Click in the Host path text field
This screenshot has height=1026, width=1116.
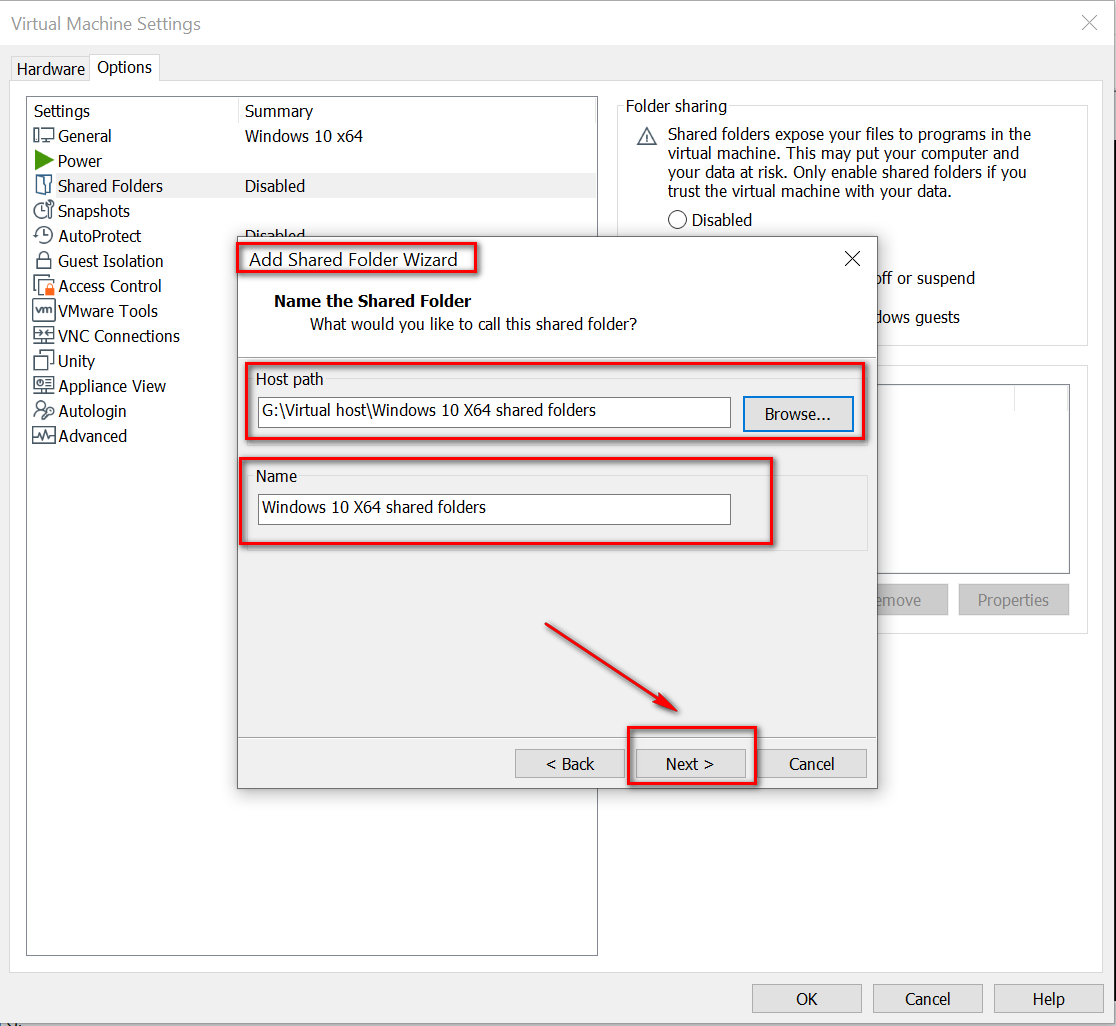click(494, 412)
